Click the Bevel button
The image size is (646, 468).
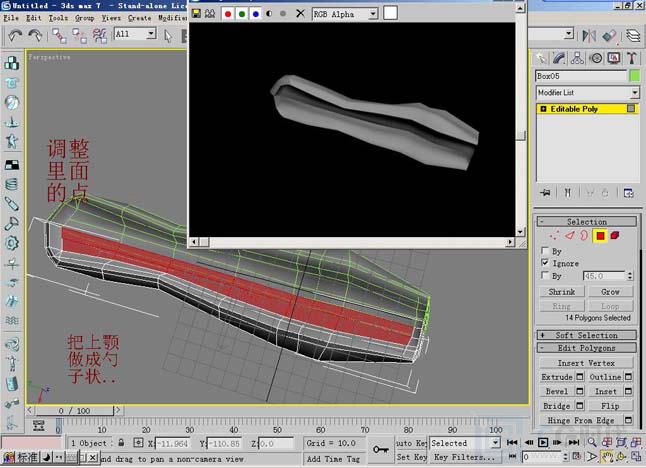(x=557, y=391)
